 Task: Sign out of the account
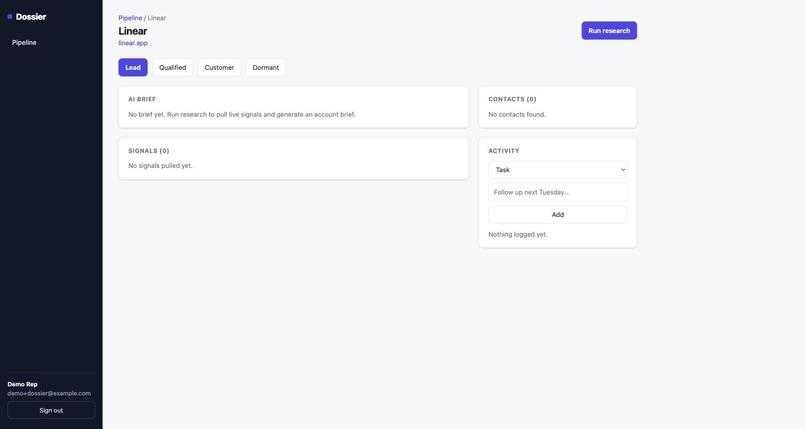pyautogui.click(x=51, y=411)
